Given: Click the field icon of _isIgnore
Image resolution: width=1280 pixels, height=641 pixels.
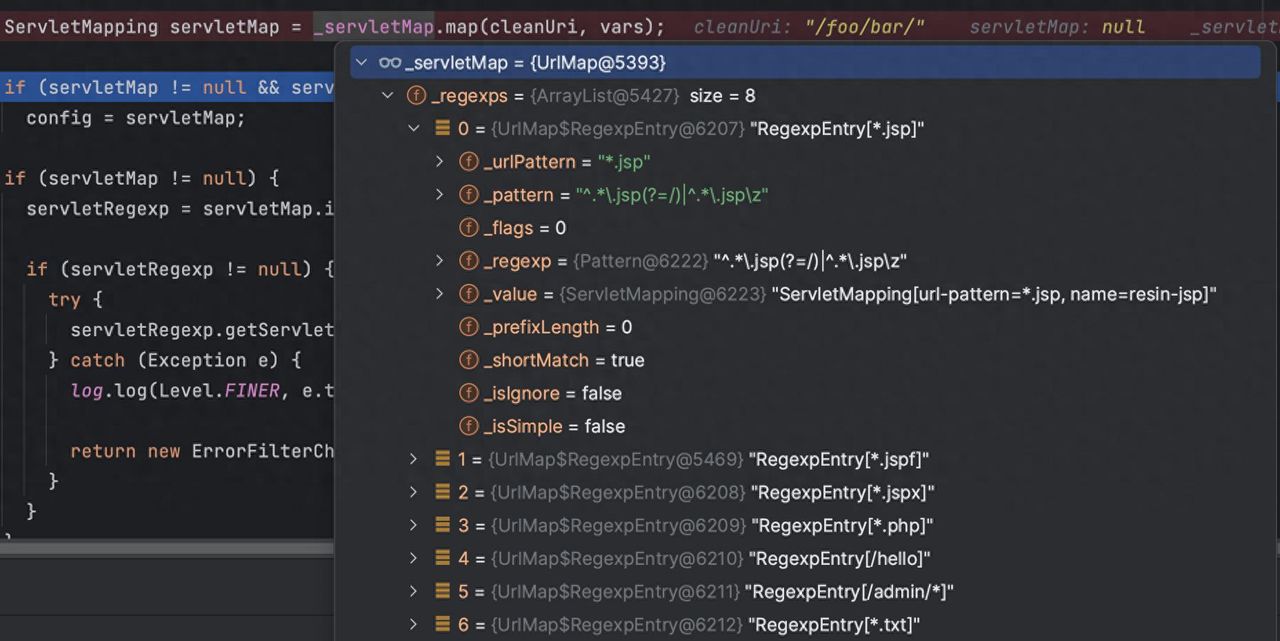Looking at the screenshot, I should coord(468,393).
